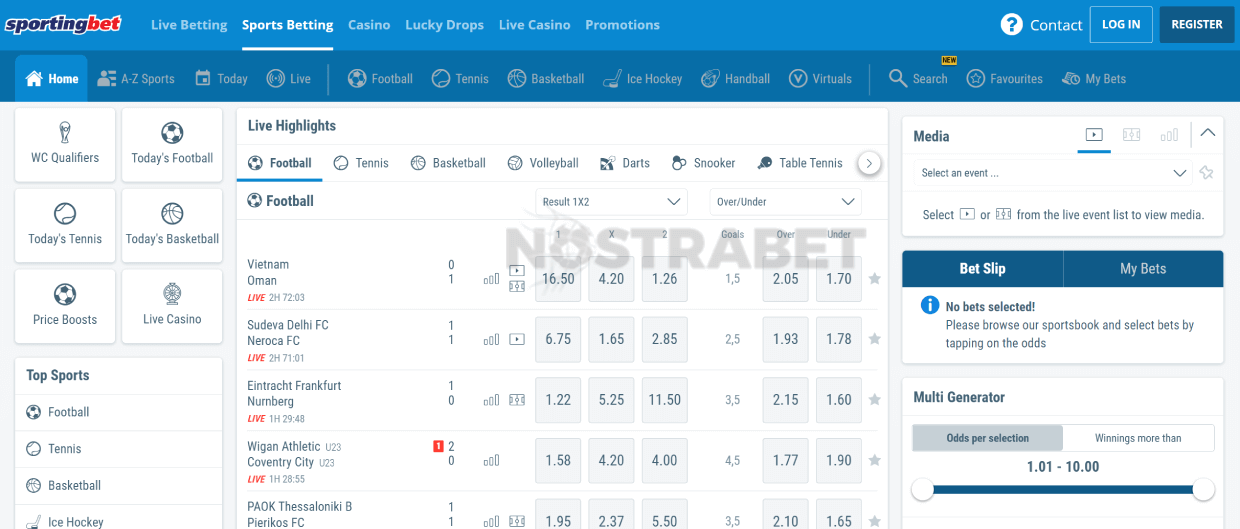Open statistics icon for Wigan Athletic match
Image resolution: width=1240 pixels, height=529 pixels.
pos(491,461)
